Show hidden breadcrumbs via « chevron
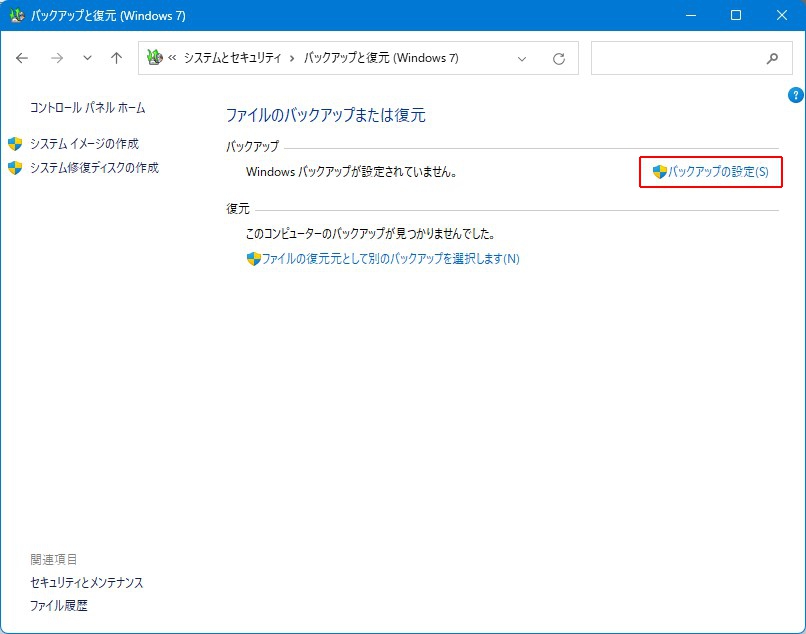Screen dimensions: 806x634 coord(172,58)
